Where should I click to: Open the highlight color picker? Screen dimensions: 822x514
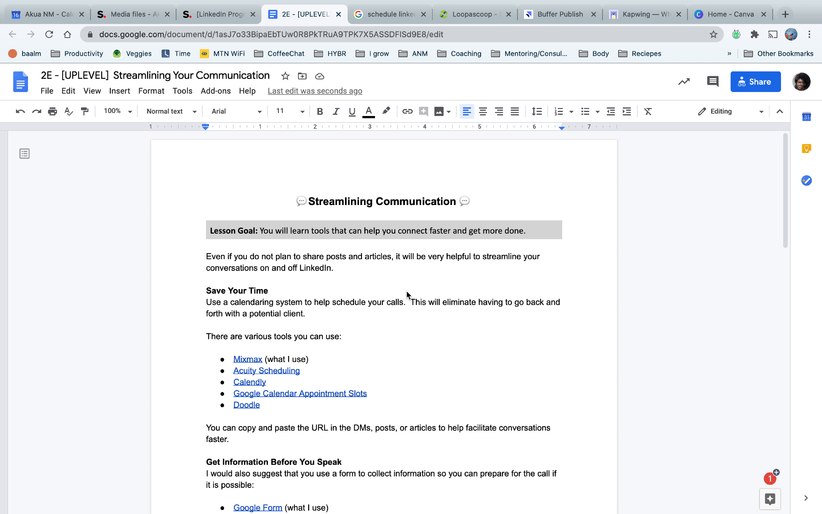[x=386, y=111]
